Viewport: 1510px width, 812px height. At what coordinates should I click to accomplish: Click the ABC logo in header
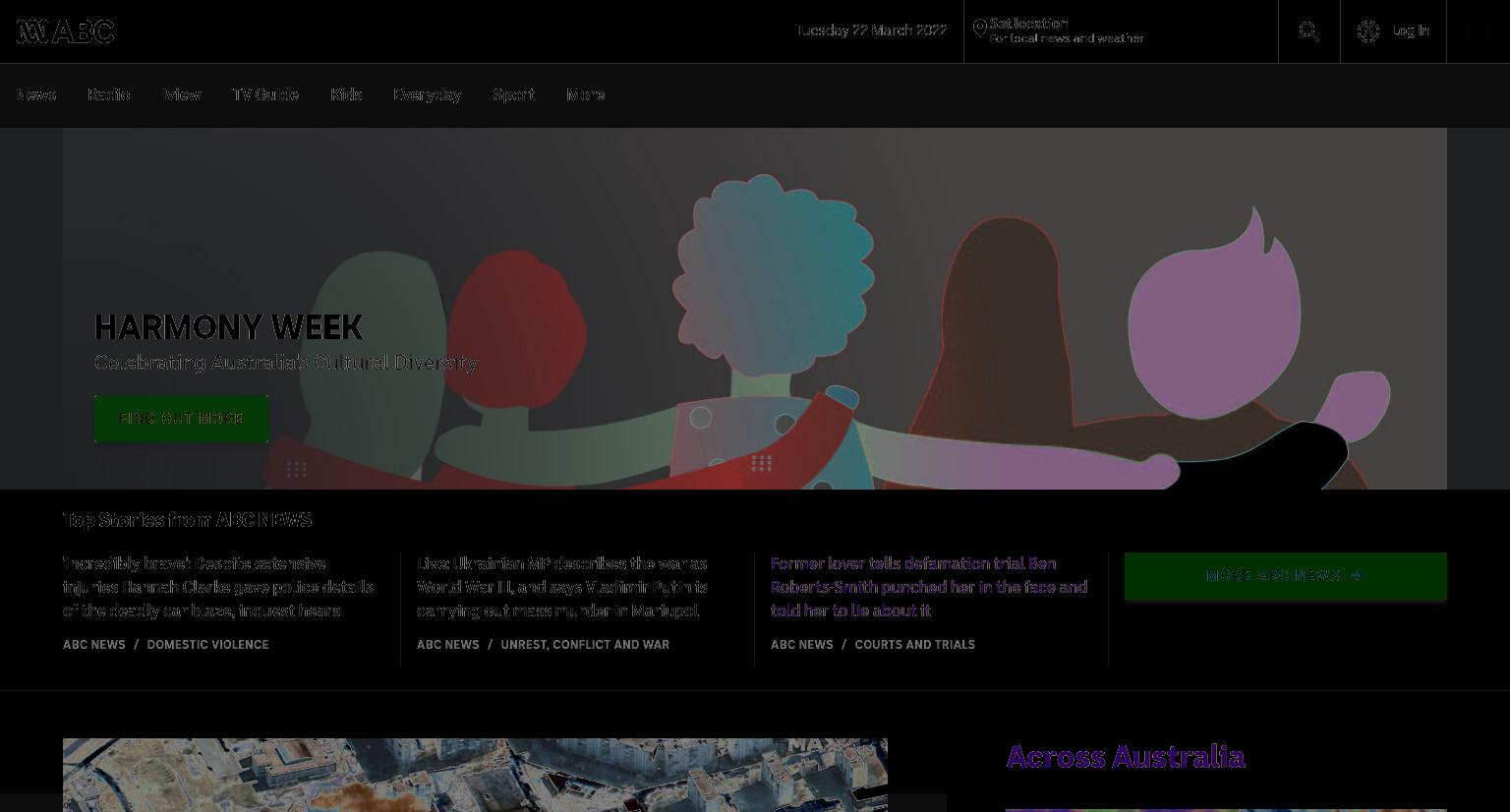(x=65, y=31)
